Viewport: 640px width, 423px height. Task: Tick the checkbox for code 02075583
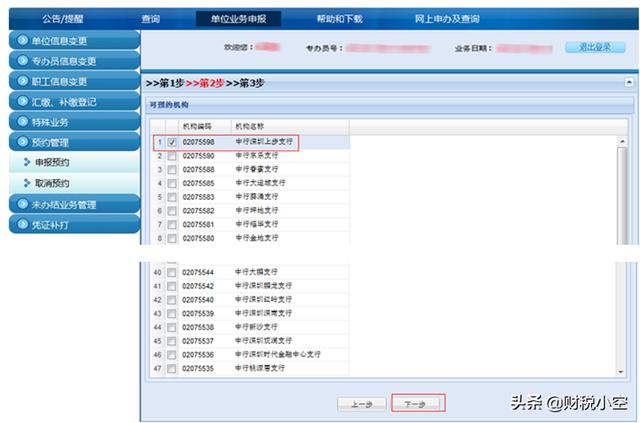point(172,197)
